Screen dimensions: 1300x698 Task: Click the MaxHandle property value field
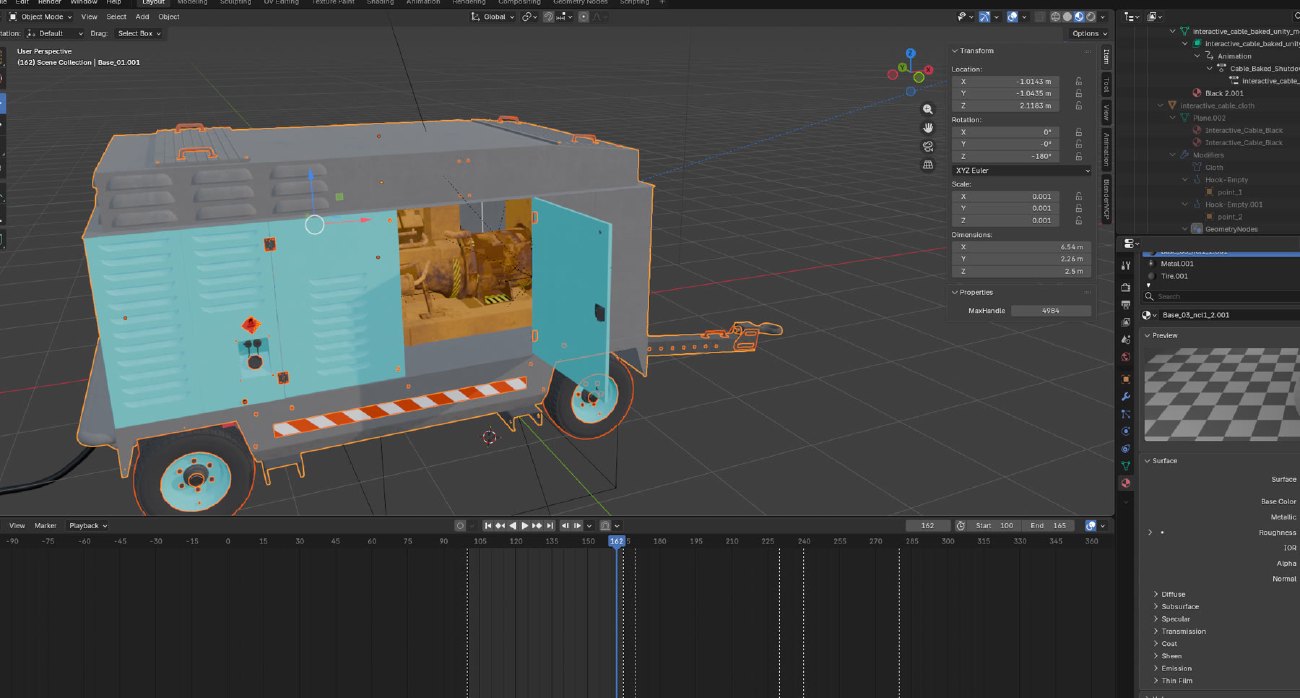(x=1050, y=310)
